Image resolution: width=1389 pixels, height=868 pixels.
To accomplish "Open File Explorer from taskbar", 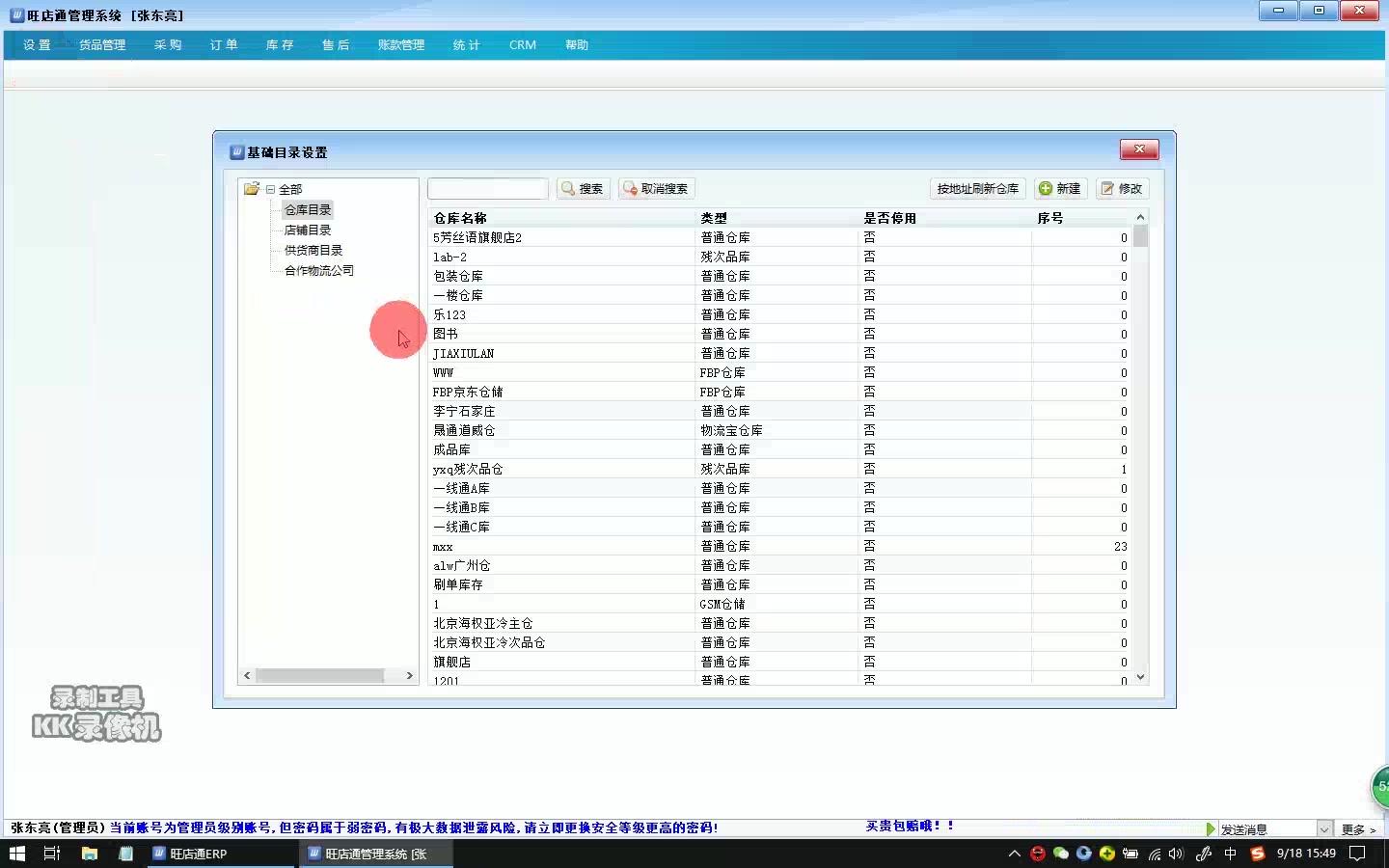I will coord(90,854).
